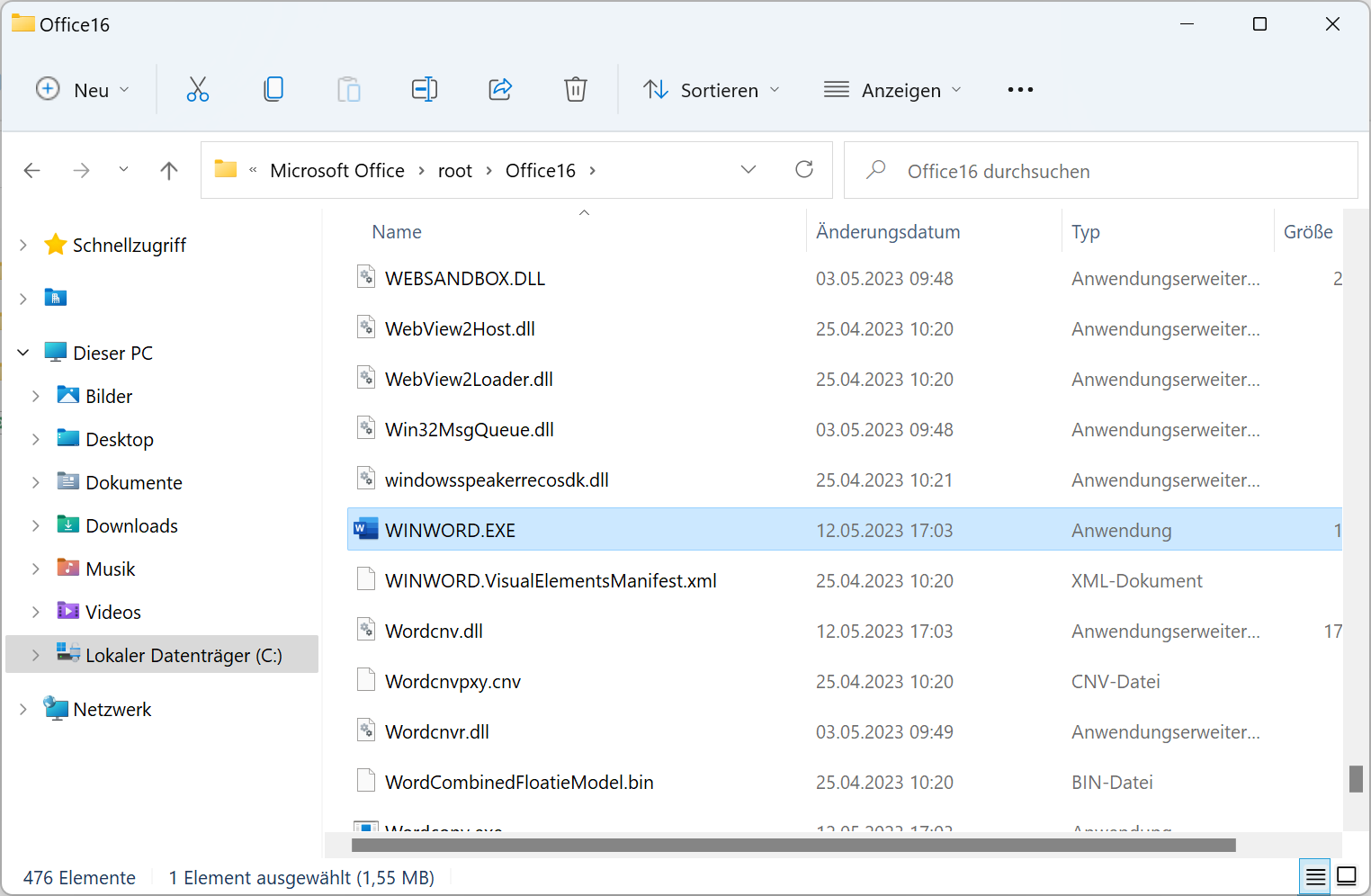The height and width of the screenshot is (896, 1371).
Task: Click Office16 in breadcrumb path
Action: click(541, 170)
